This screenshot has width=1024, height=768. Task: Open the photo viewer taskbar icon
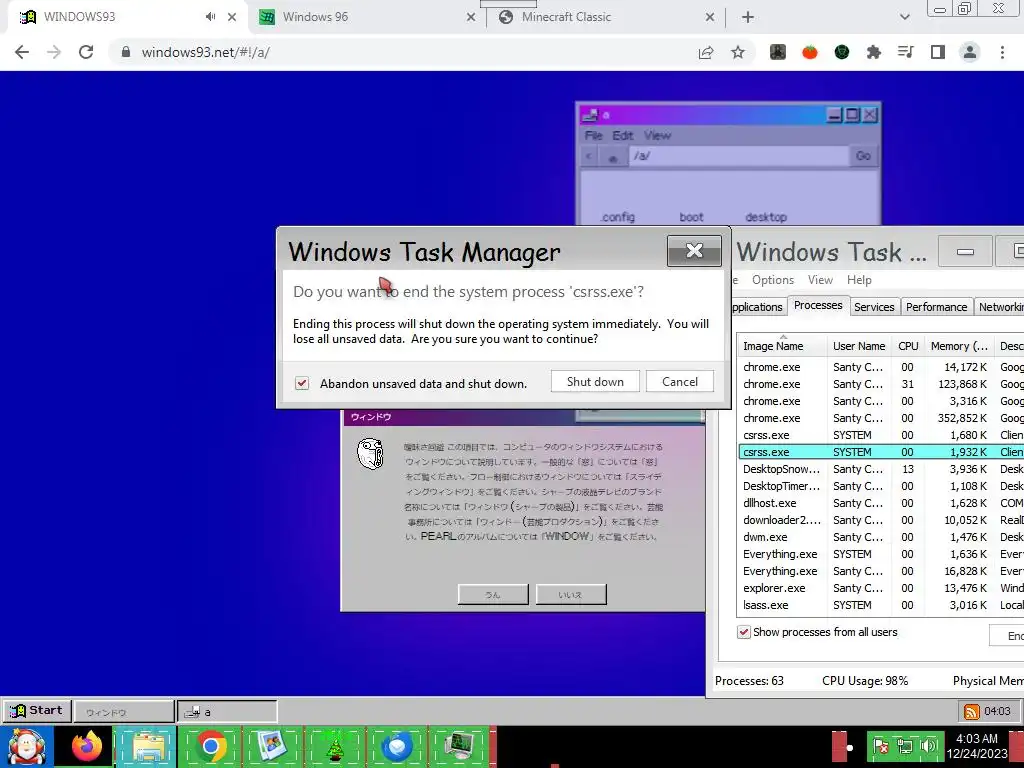pos(272,747)
